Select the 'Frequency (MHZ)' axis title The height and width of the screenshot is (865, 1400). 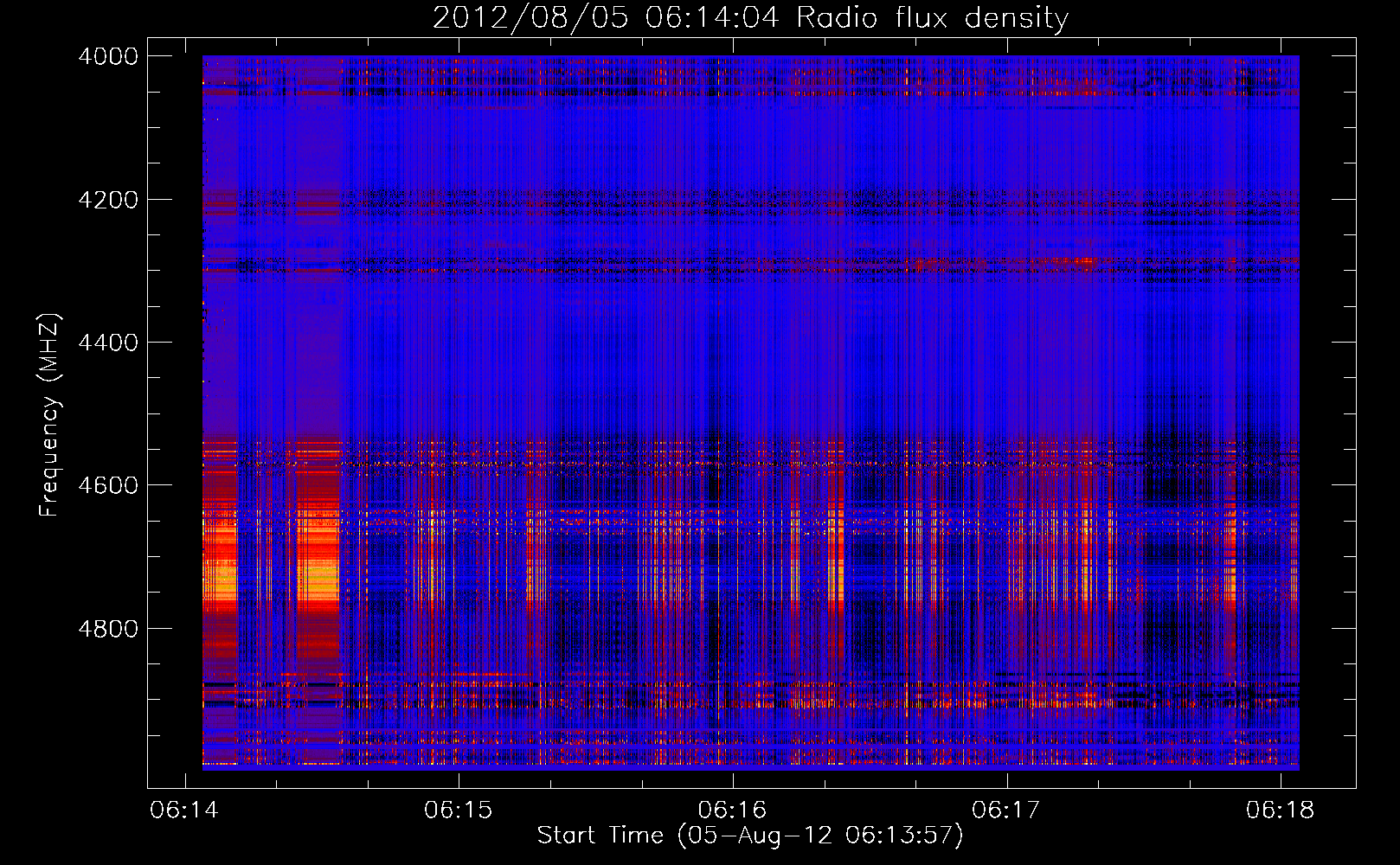pos(49,415)
